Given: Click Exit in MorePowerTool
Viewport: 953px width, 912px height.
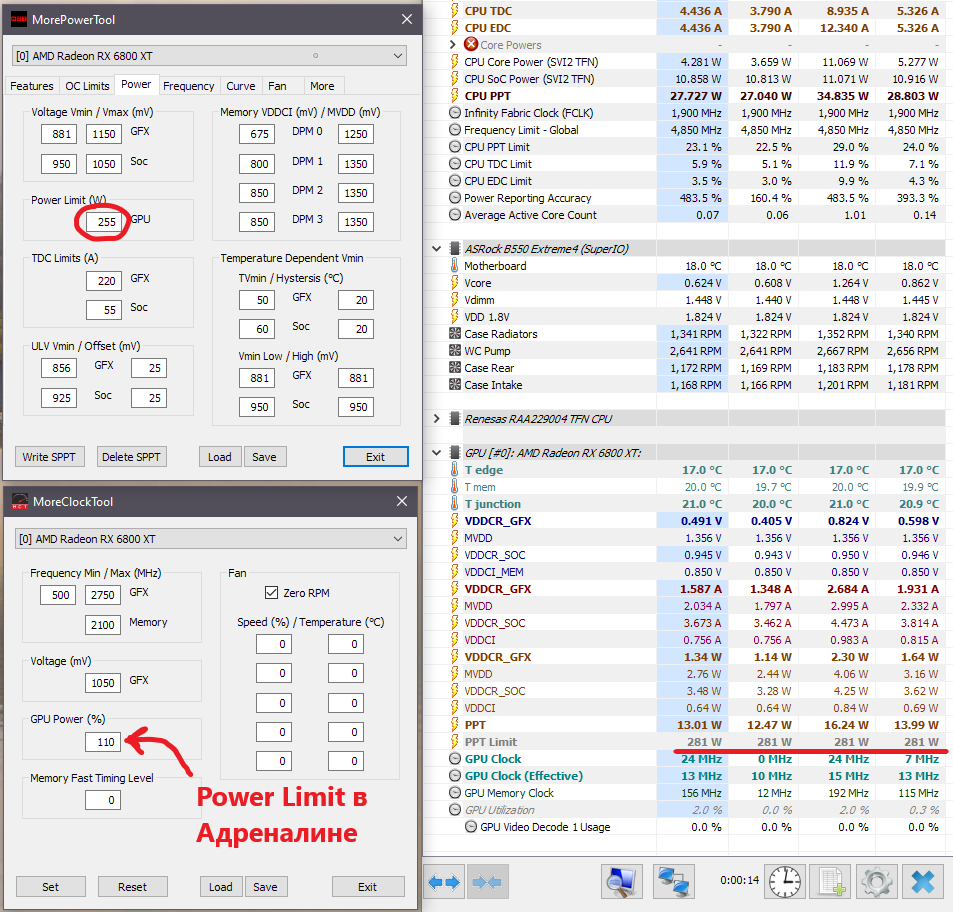Looking at the screenshot, I should (376, 457).
